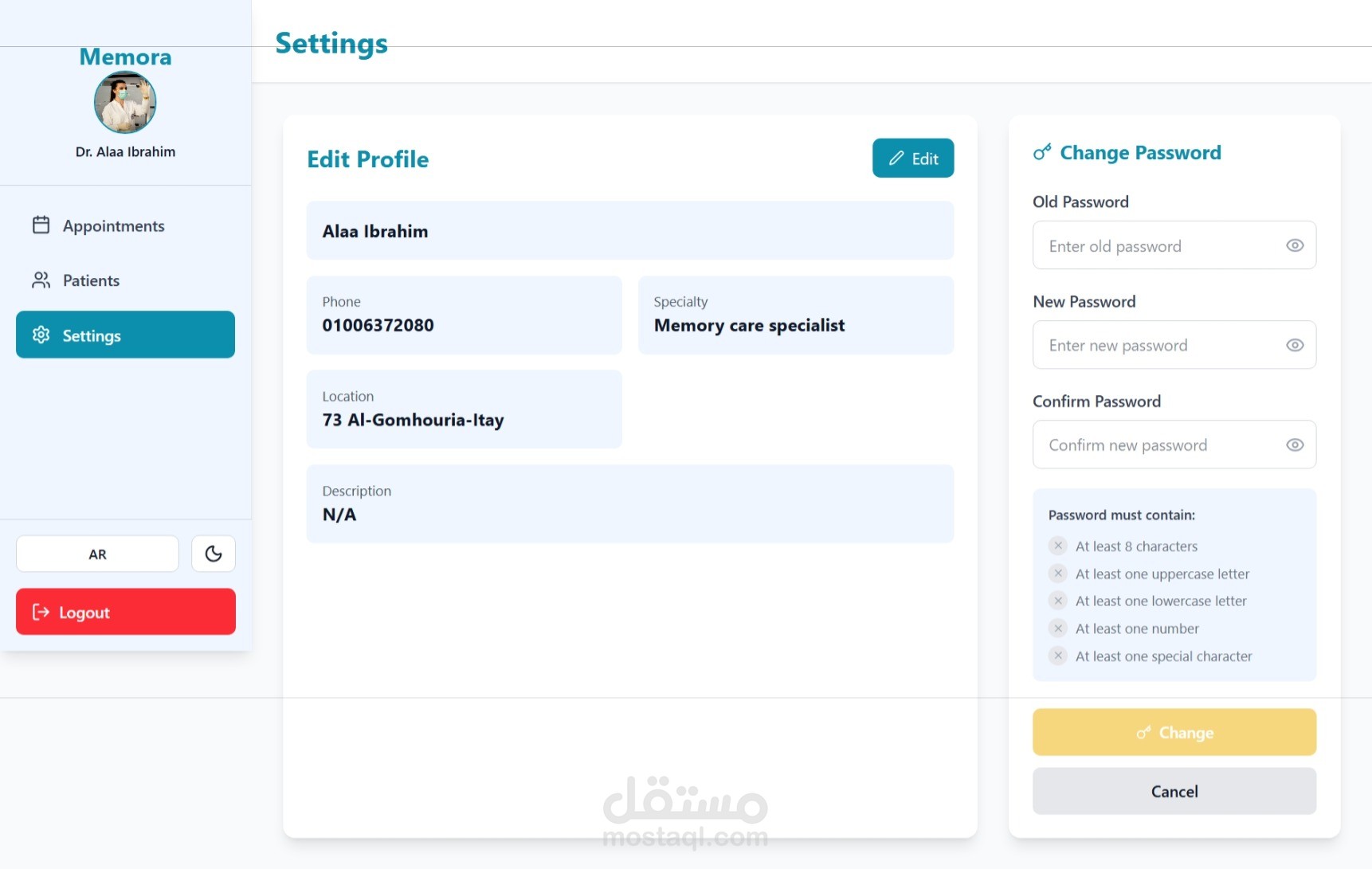Reveal new password with eye icon
The image size is (1372, 869).
click(1295, 345)
